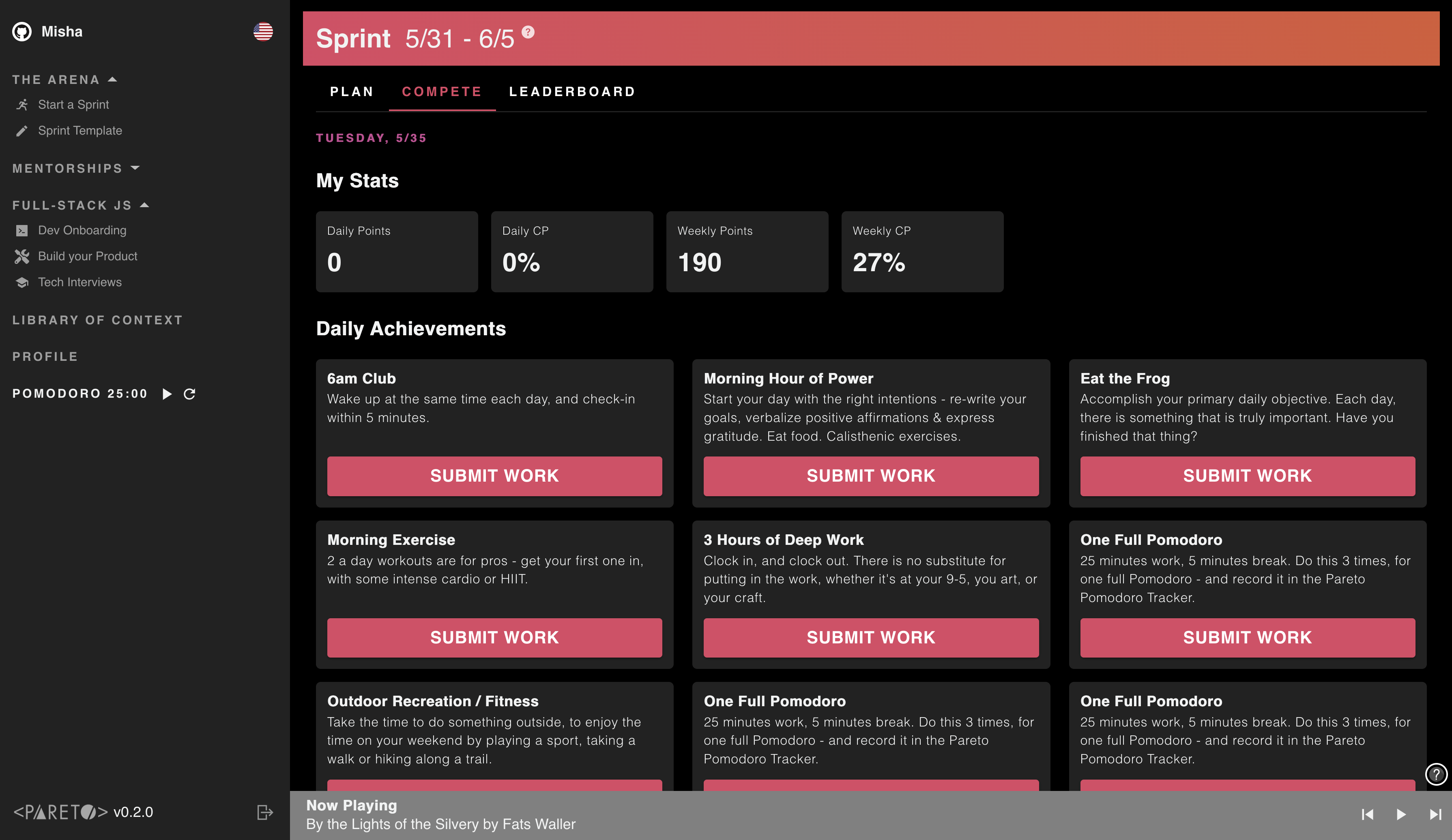Image resolution: width=1452 pixels, height=840 pixels.
Task: Open the floating help button
Action: click(x=1435, y=774)
